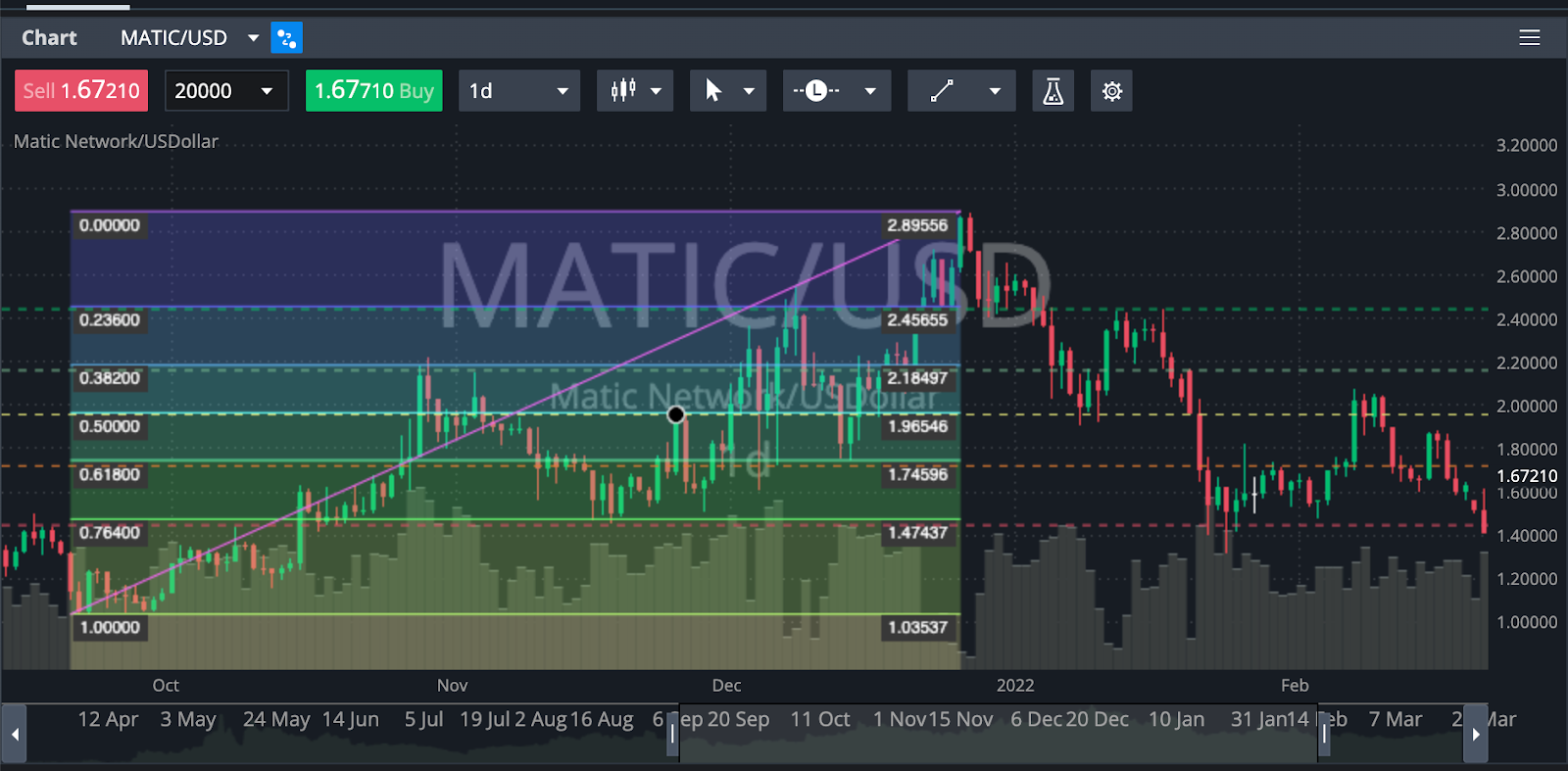The height and width of the screenshot is (771, 1568).
Task: Click the 1.96546 Fibonacci price label
Action: click(918, 426)
